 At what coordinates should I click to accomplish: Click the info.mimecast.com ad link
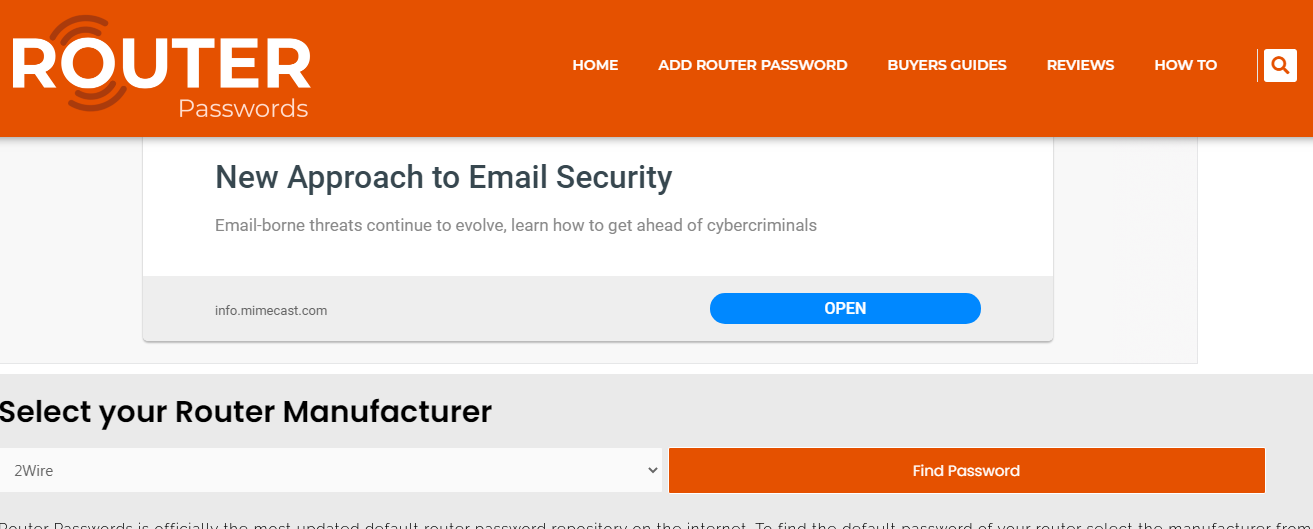(x=271, y=310)
